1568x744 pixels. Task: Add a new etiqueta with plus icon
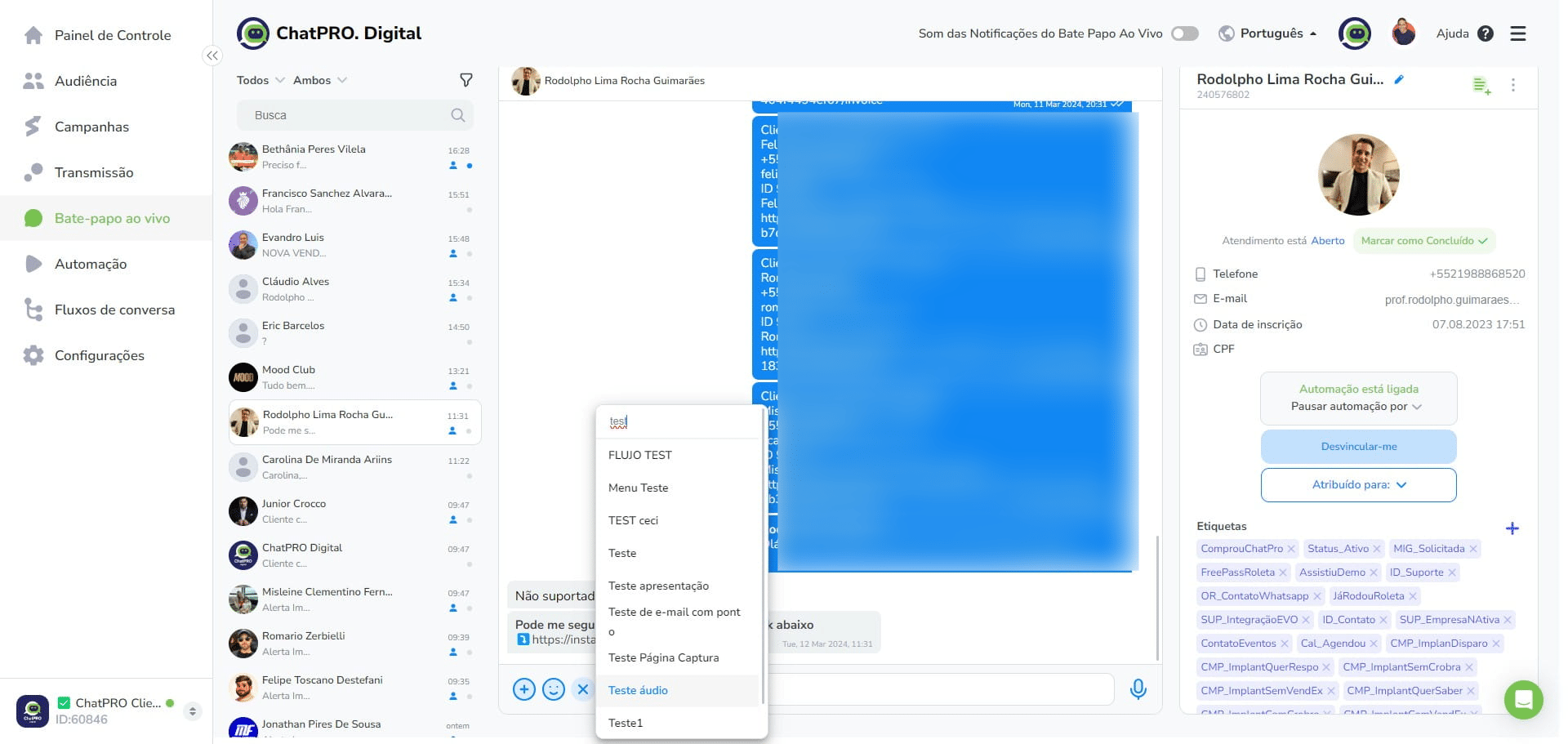[x=1512, y=528]
